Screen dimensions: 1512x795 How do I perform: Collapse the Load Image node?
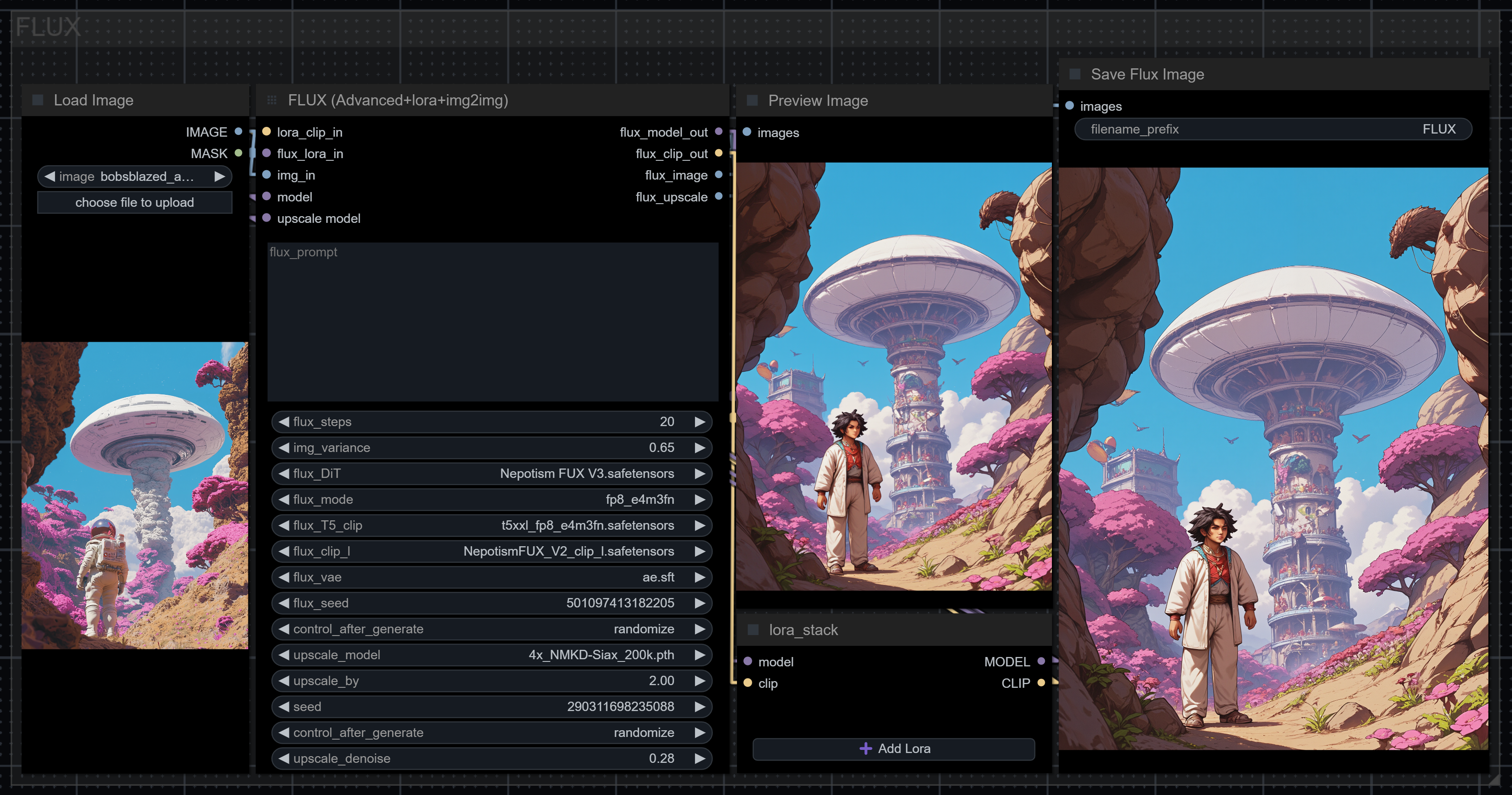pos(38,100)
